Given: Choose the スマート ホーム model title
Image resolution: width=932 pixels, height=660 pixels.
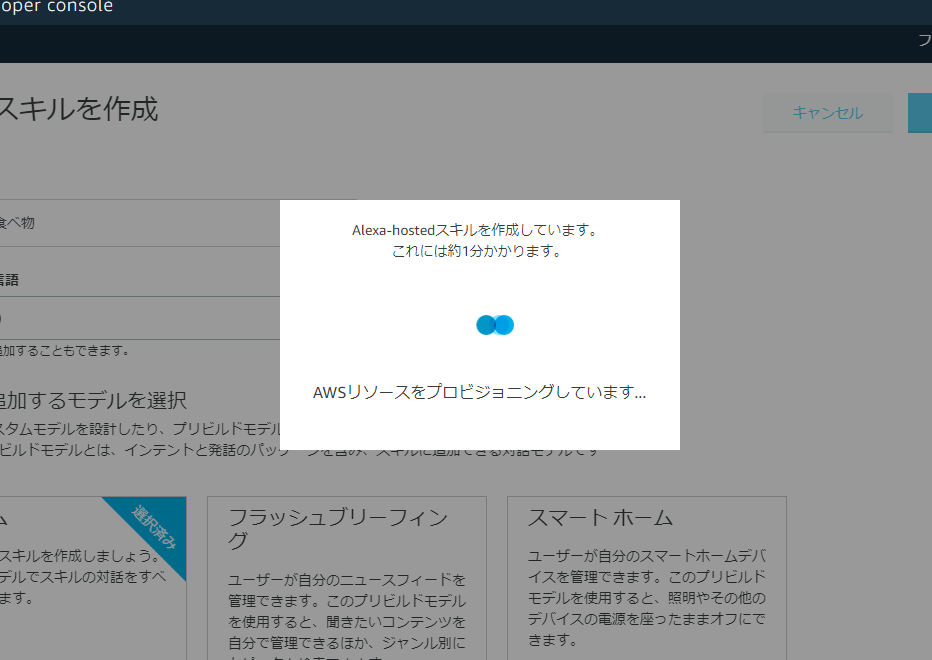Looking at the screenshot, I should [x=600, y=517].
